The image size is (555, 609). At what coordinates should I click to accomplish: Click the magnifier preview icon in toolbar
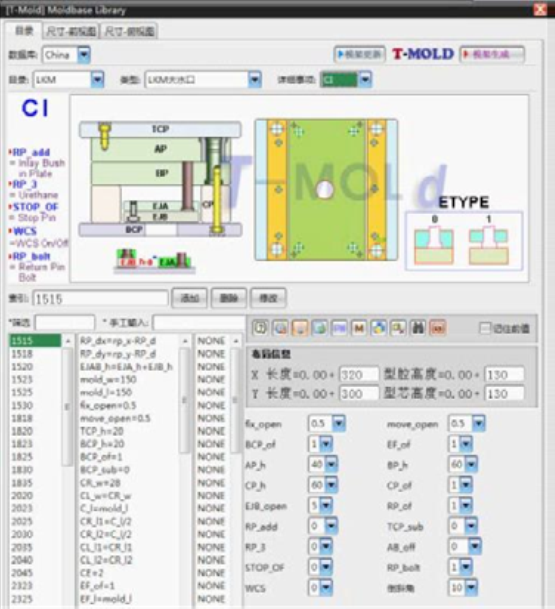280,328
